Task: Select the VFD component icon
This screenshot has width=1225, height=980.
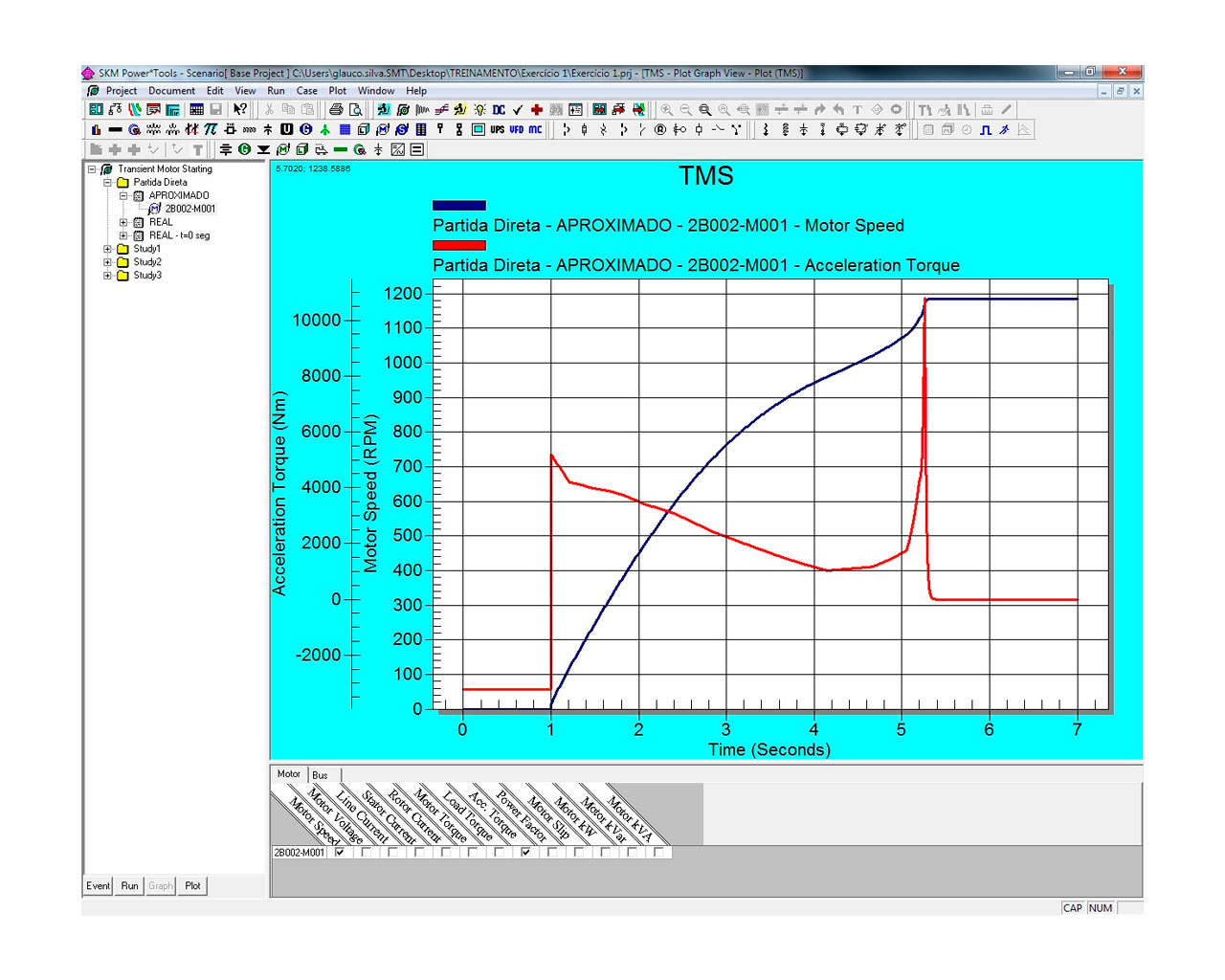Action: coord(517,129)
